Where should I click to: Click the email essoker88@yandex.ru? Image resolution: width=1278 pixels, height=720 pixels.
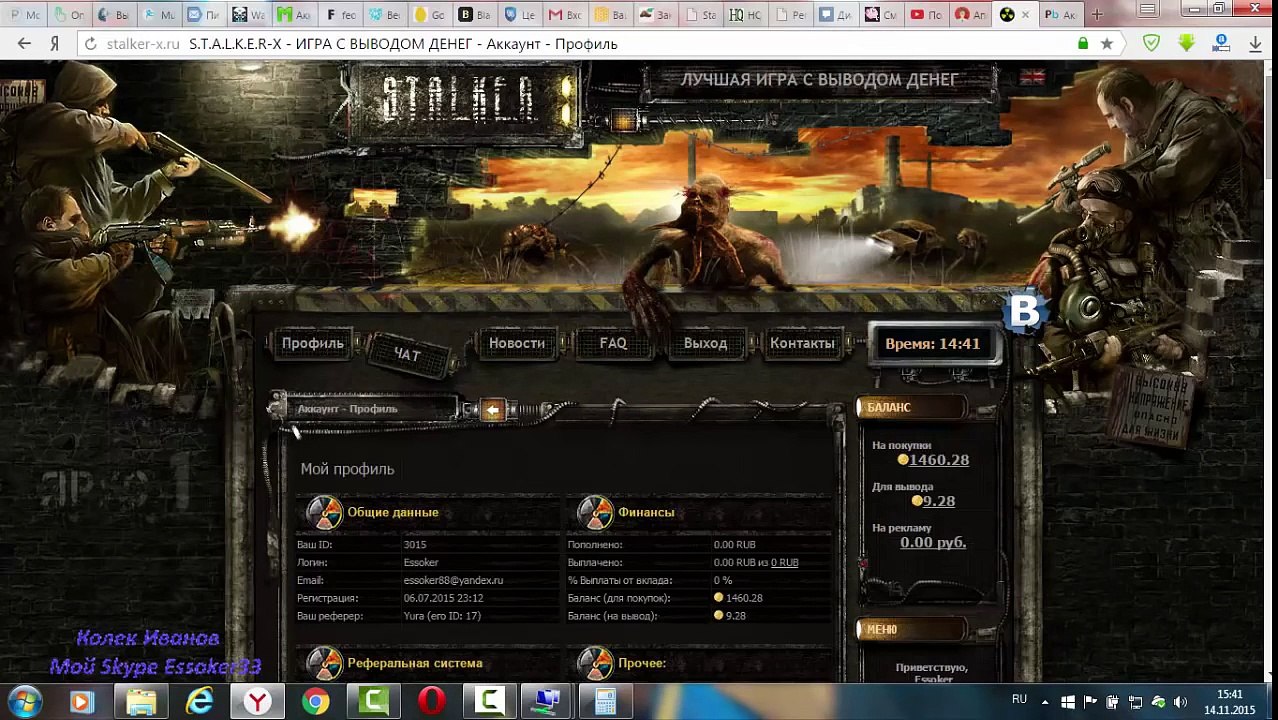[453, 580]
